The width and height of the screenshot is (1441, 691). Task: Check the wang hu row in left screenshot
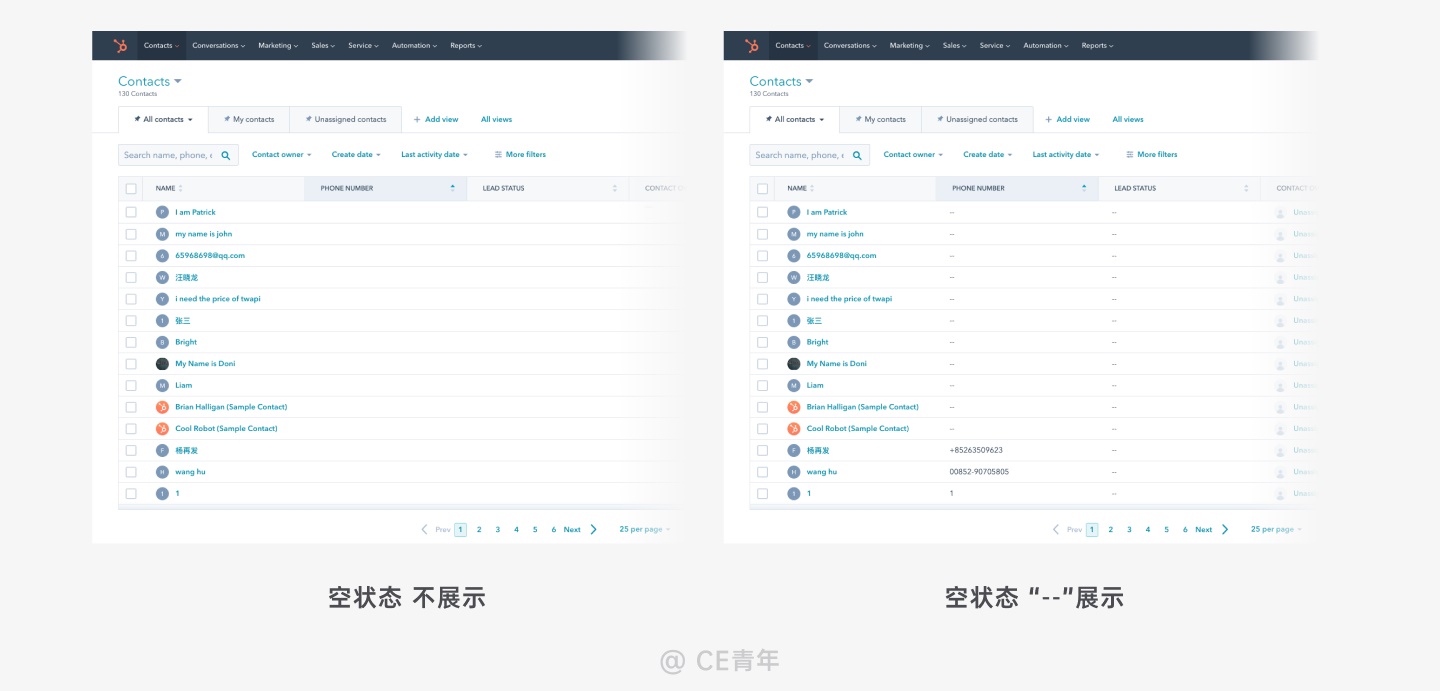131,472
